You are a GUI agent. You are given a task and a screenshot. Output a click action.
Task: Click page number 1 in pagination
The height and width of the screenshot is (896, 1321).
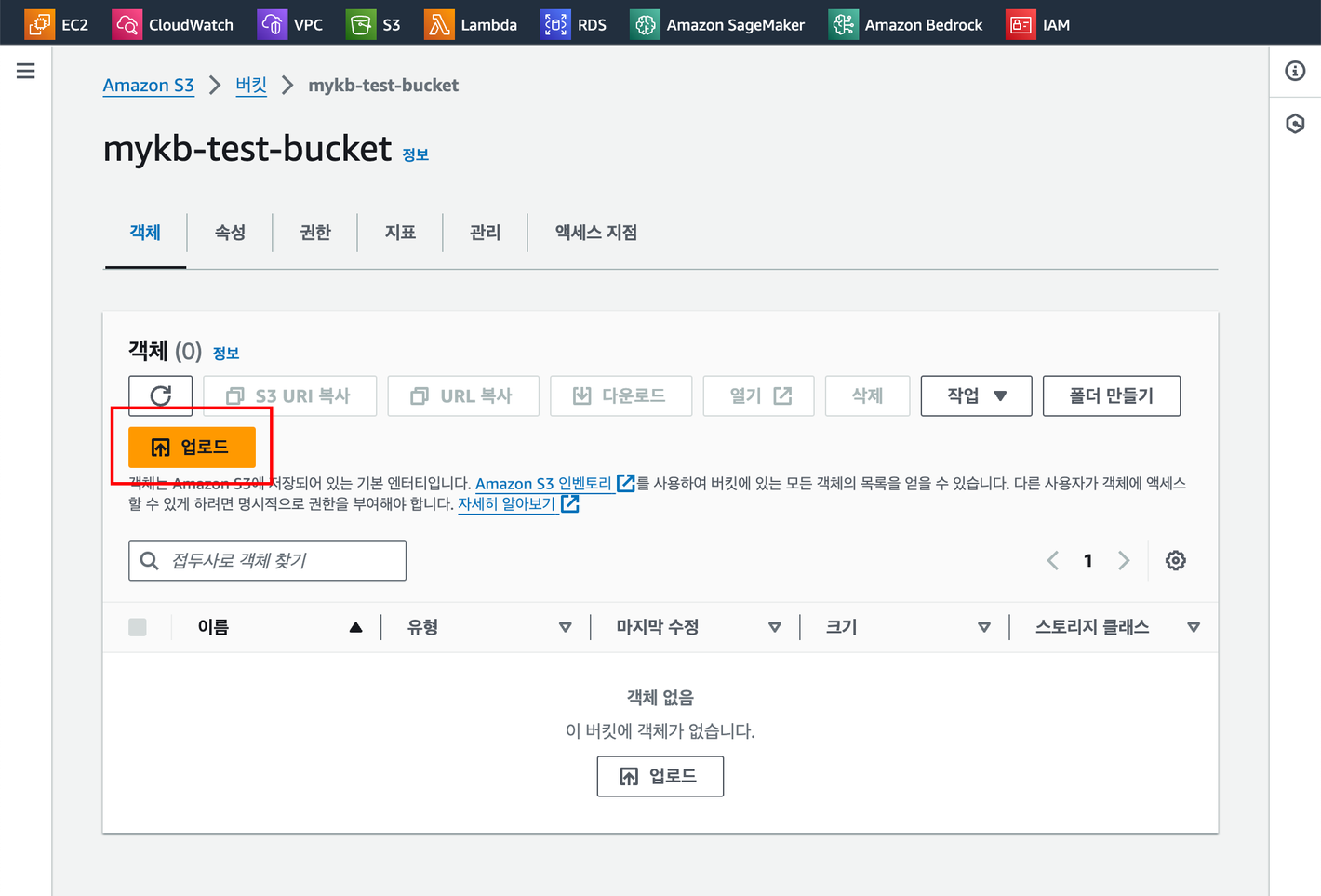click(x=1087, y=560)
